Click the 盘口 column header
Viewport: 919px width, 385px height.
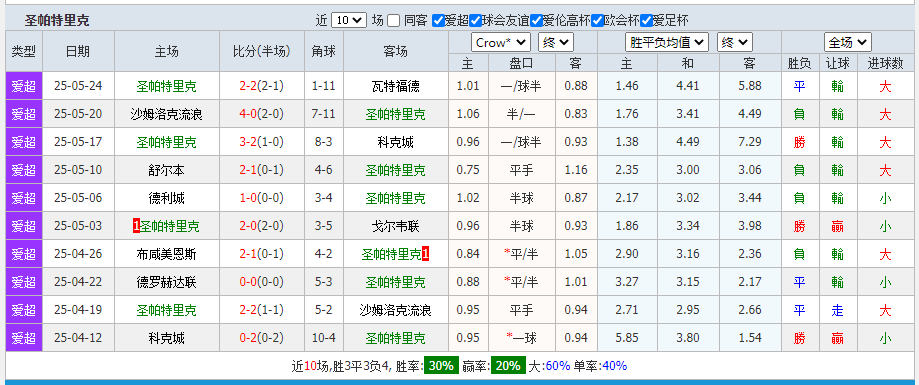click(521, 63)
